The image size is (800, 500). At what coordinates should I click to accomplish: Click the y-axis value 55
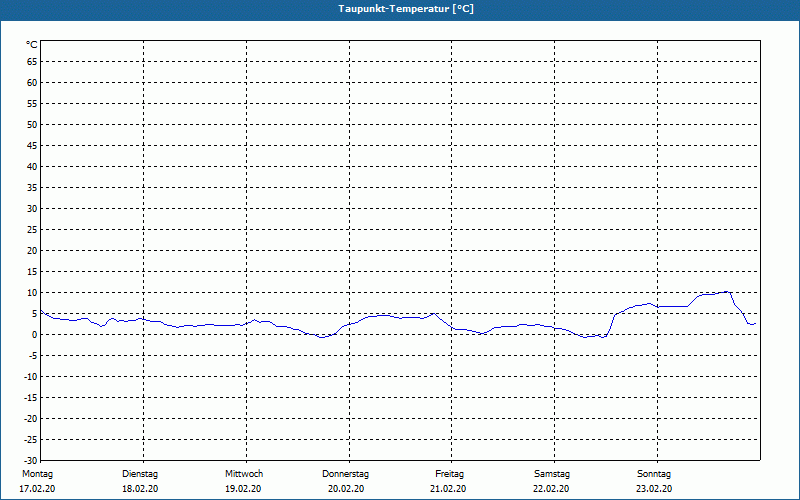click(x=32, y=104)
